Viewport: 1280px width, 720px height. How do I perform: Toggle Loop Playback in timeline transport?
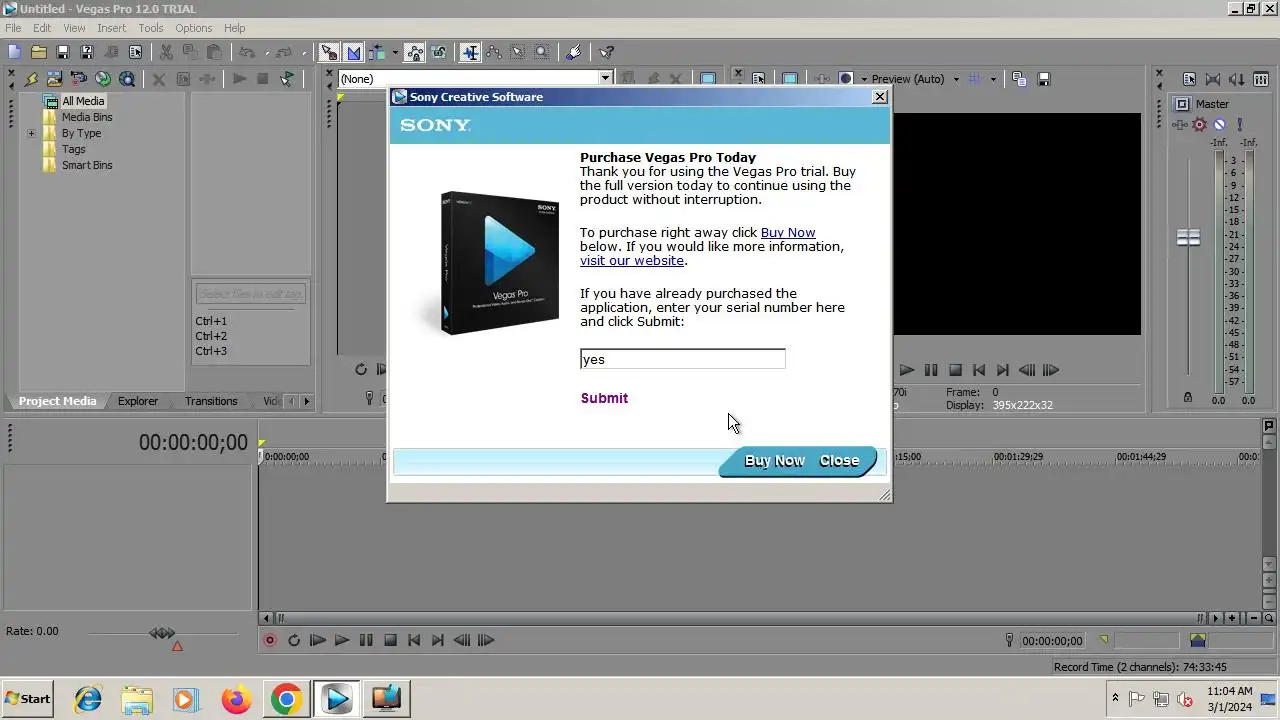tap(294, 640)
